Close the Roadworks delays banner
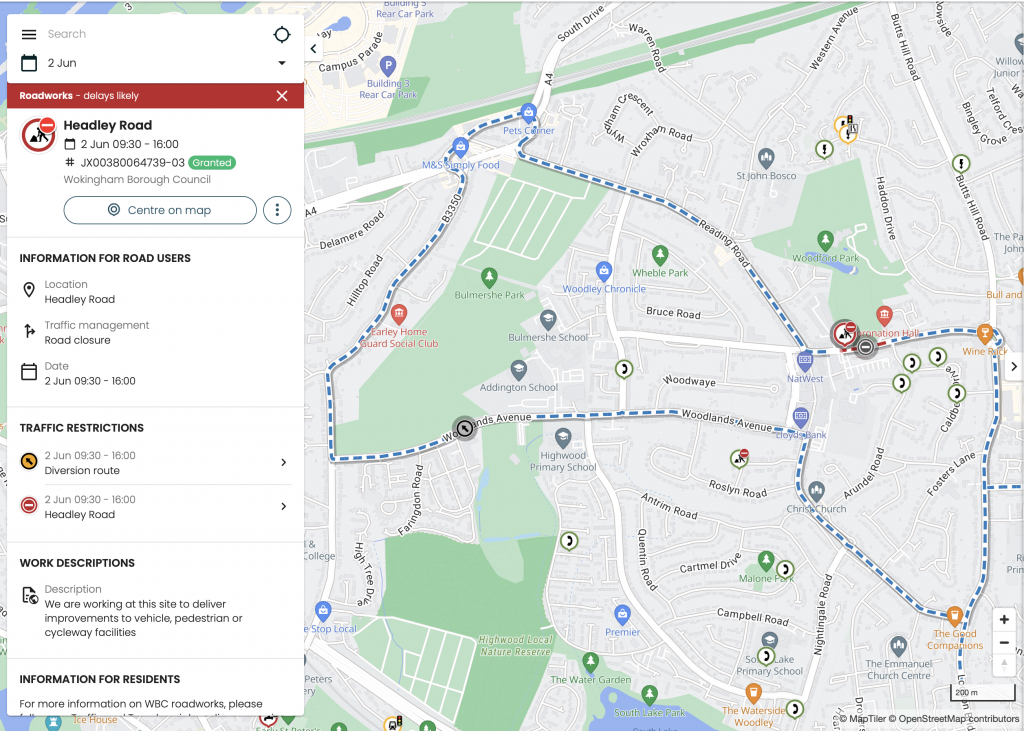The height and width of the screenshot is (731, 1024). click(x=282, y=96)
